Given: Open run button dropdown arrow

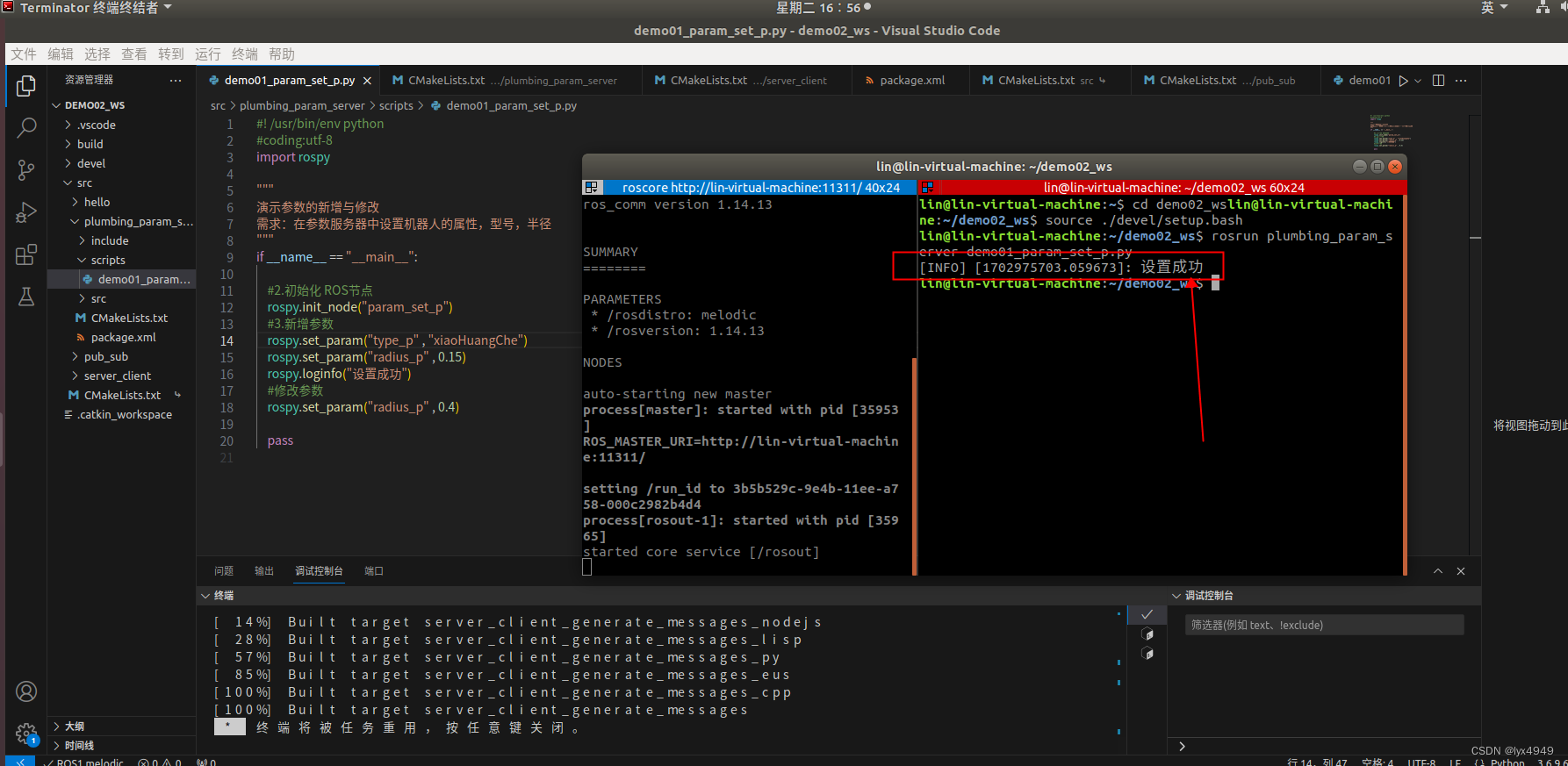Looking at the screenshot, I should tap(1417, 81).
